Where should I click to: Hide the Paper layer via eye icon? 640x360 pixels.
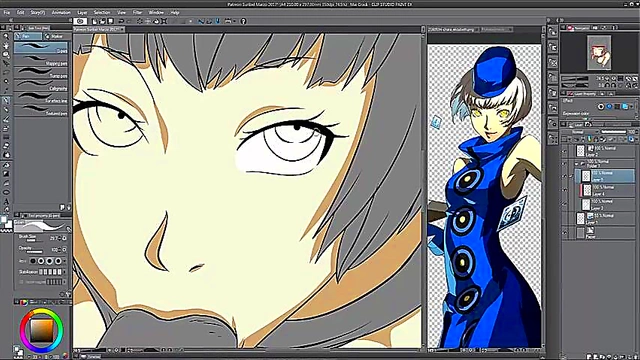(564, 233)
